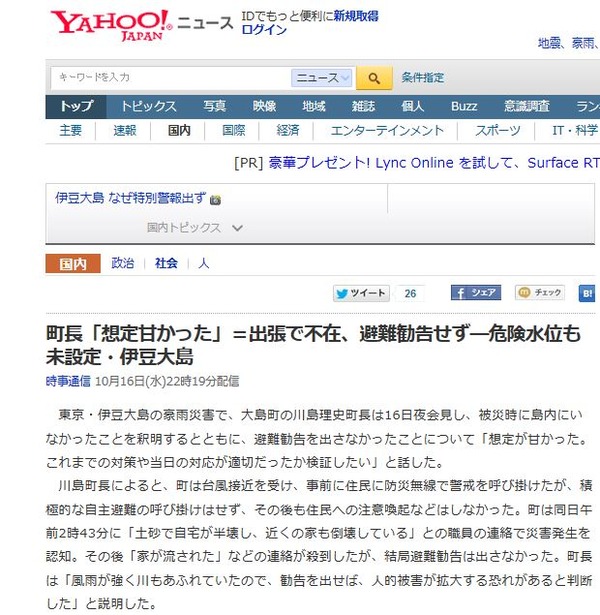Click the 時事通信 source link
Image resolution: width=600 pixels, height=615 pixels.
point(68,381)
